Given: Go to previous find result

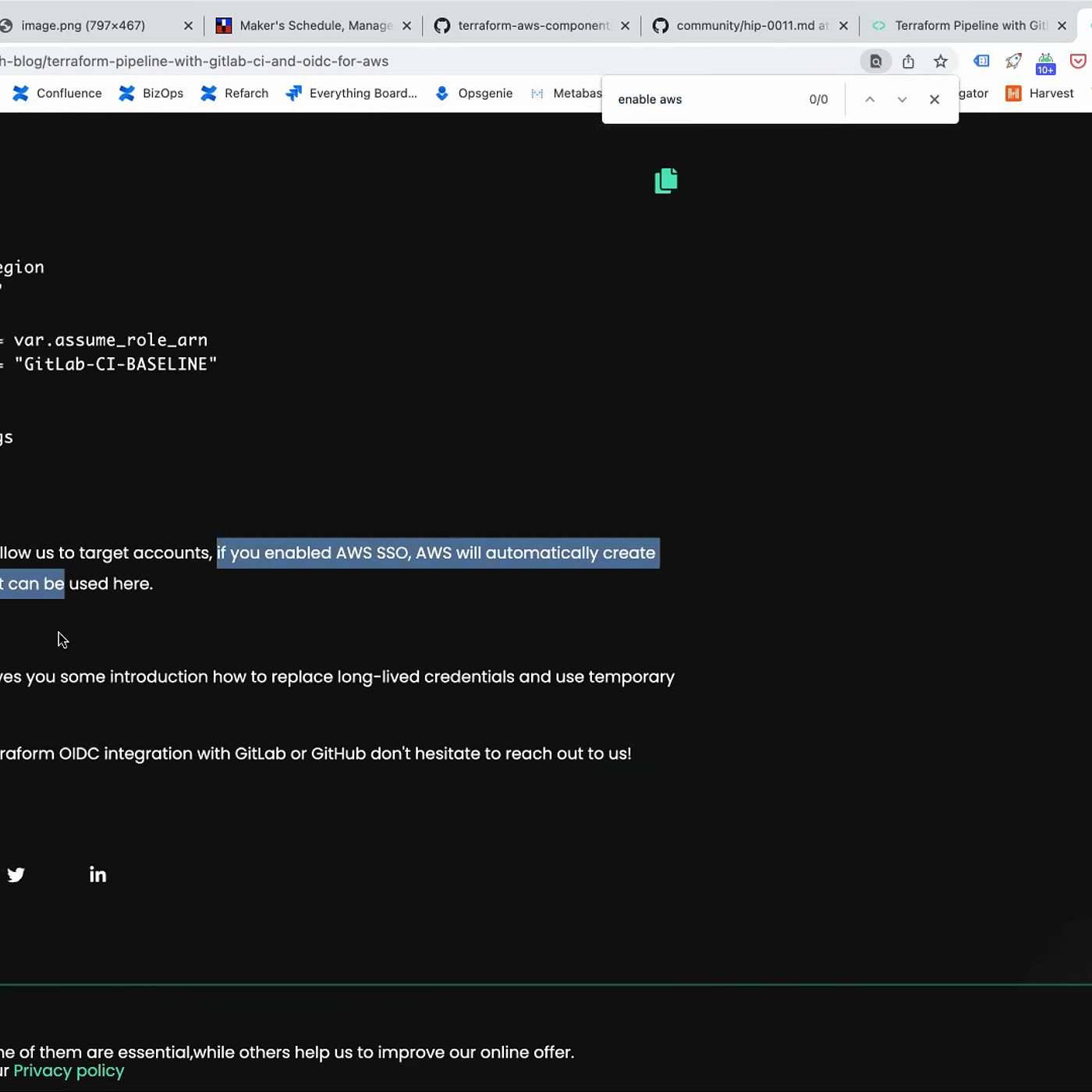Looking at the screenshot, I should tap(870, 100).
